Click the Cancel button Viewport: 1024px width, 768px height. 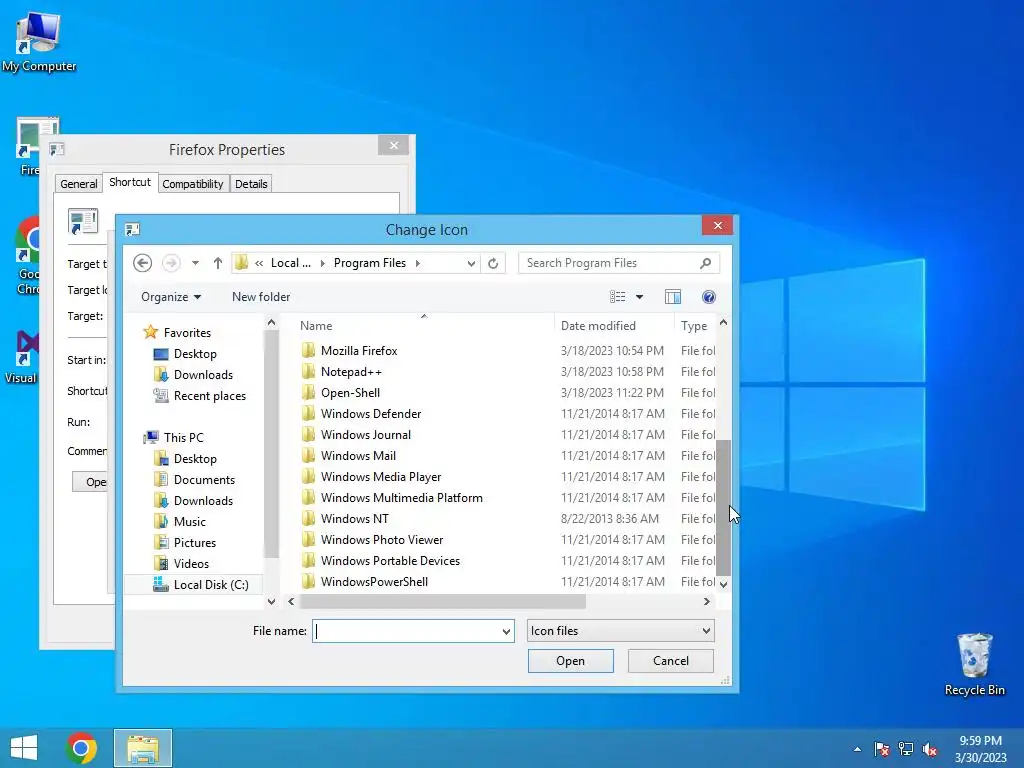671,661
